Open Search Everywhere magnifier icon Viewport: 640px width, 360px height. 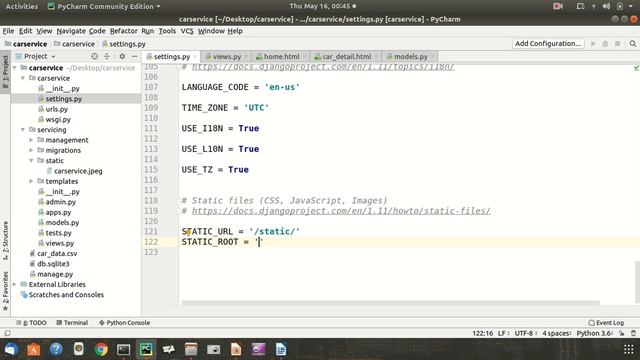tap(633, 44)
